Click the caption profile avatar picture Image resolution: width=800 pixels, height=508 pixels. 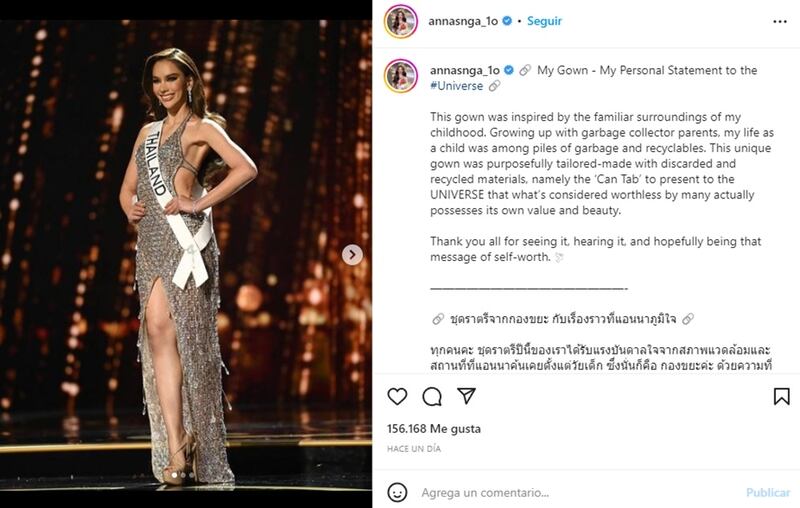[401, 75]
